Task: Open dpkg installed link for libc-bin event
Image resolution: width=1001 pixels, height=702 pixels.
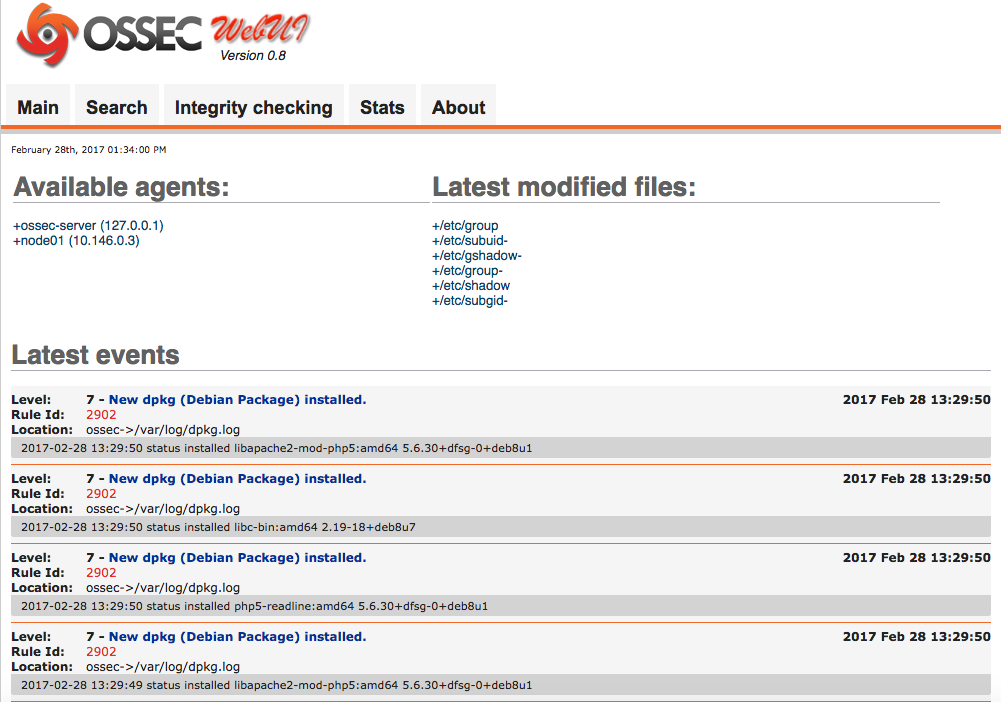Action: click(237, 479)
